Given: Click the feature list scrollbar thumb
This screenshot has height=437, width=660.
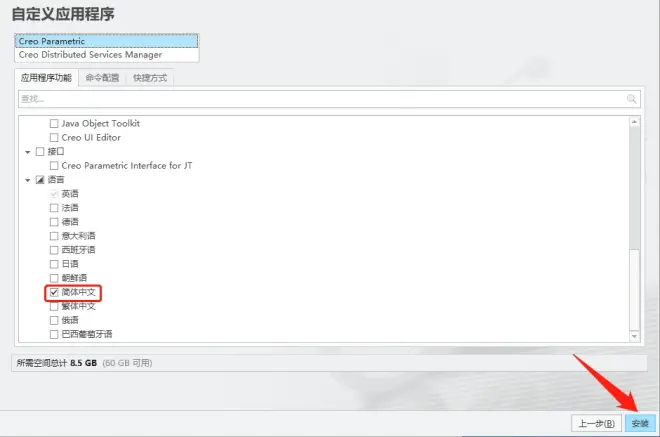Looking at the screenshot, I should pyautogui.click(x=634, y=290).
